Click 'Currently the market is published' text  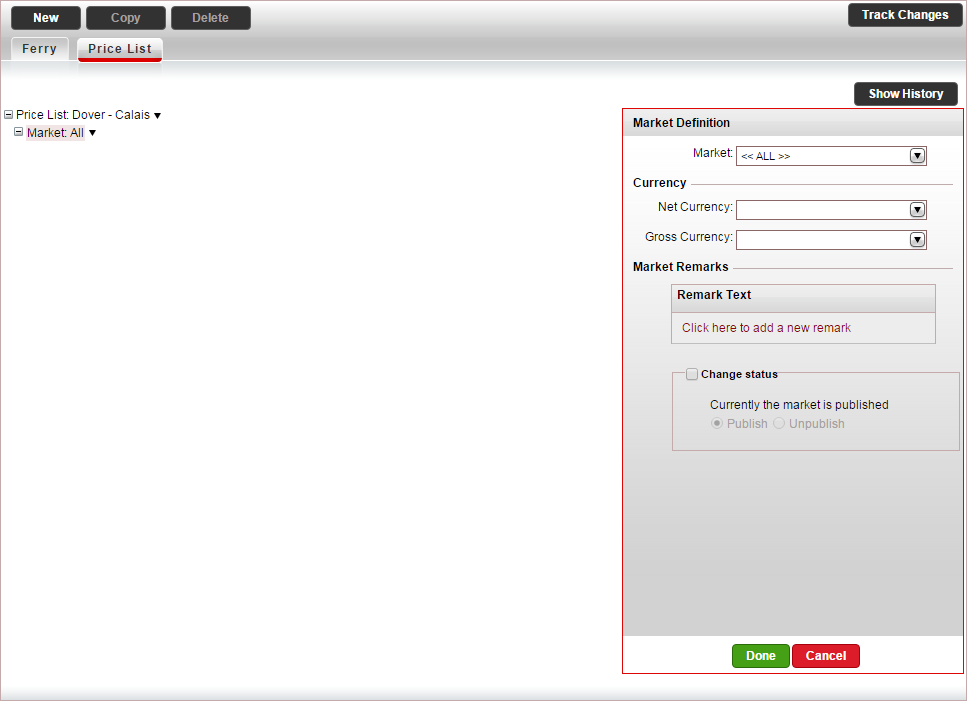pyautogui.click(x=799, y=405)
